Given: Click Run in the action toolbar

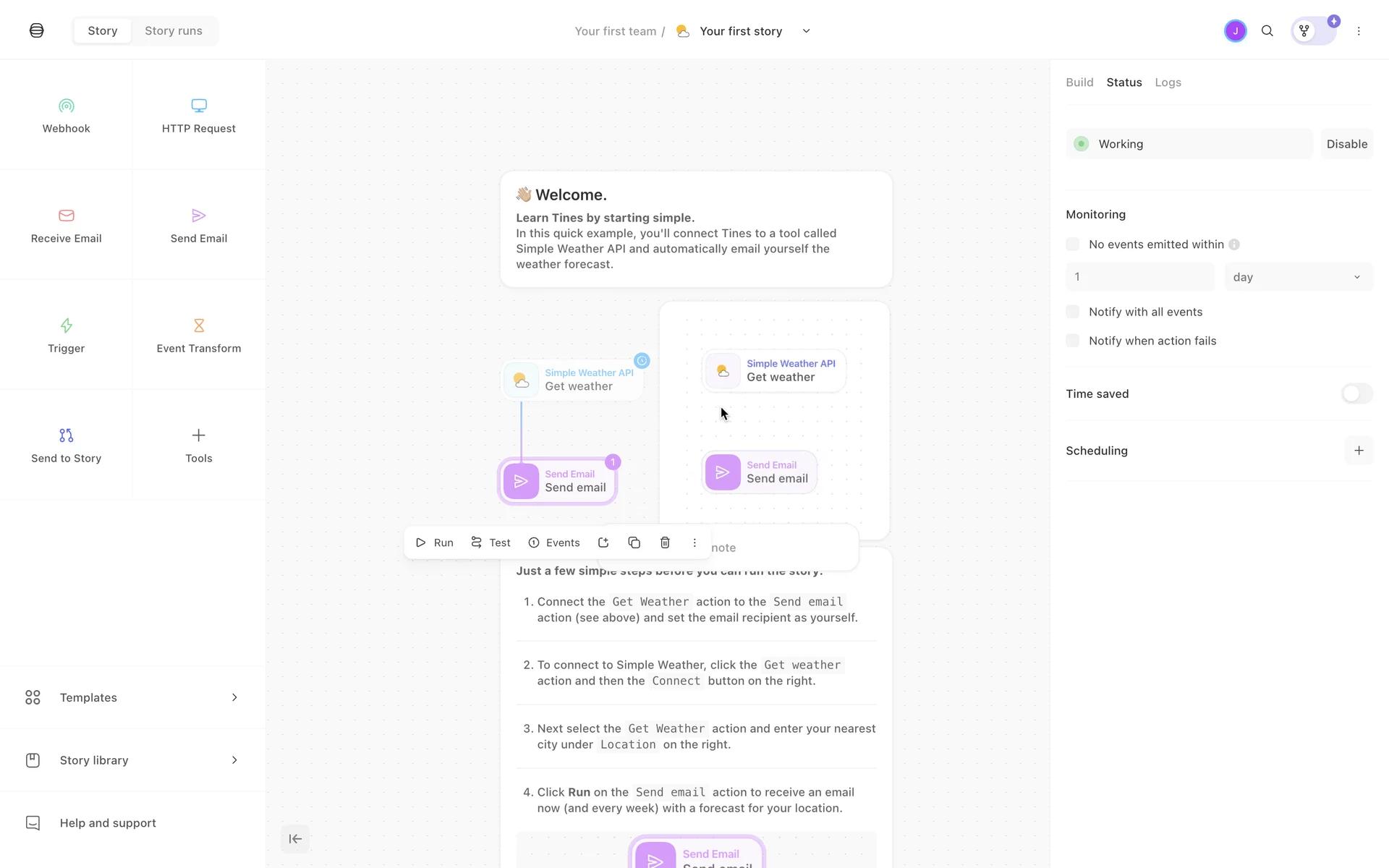Looking at the screenshot, I should [435, 542].
